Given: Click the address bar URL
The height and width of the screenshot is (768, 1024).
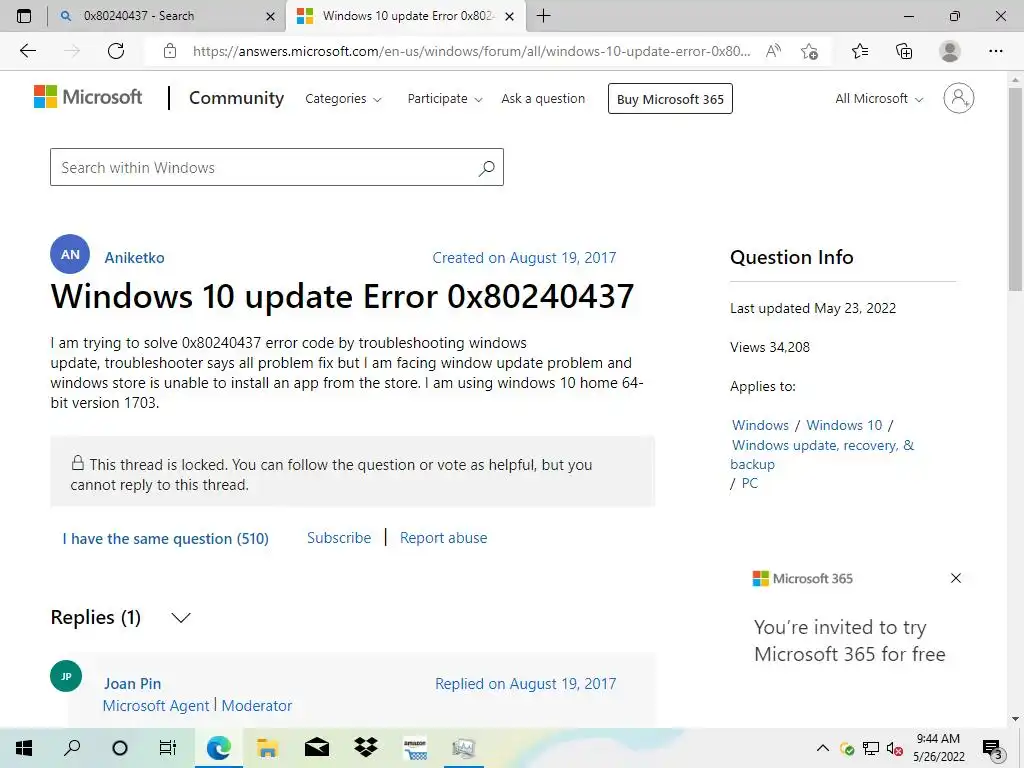Looking at the screenshot, I should (x=472, y=51).
